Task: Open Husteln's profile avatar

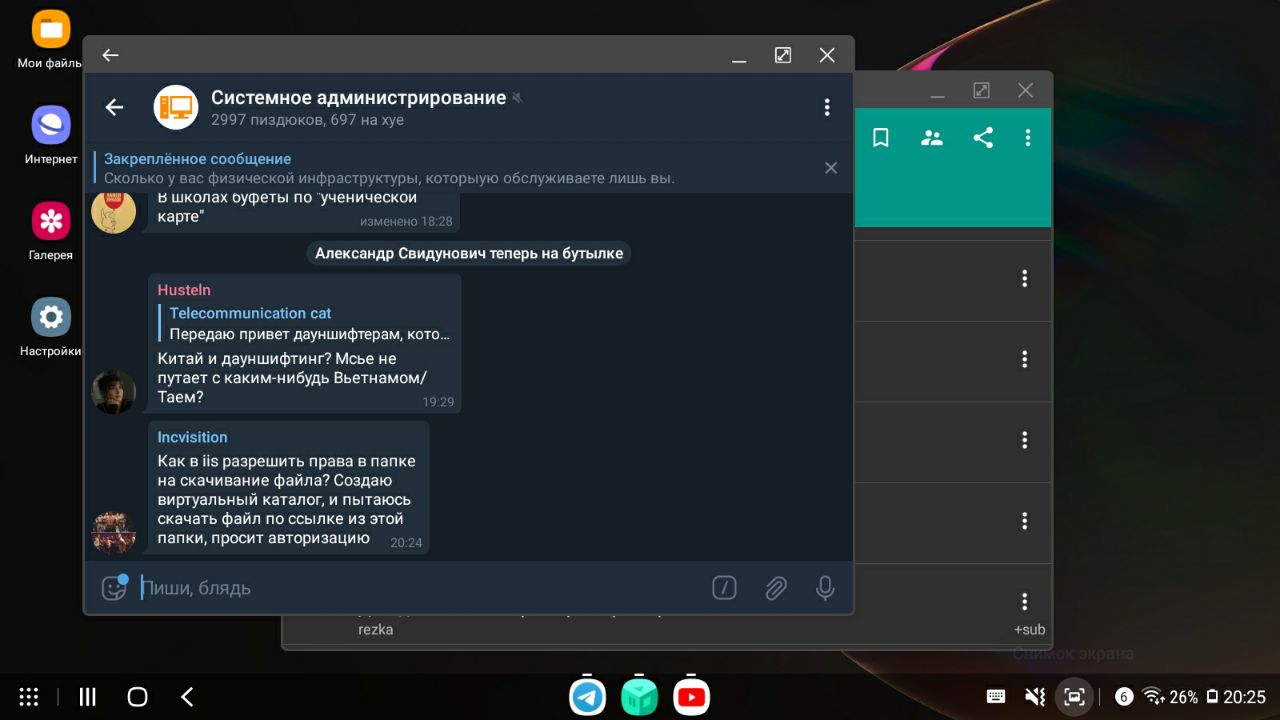Action: click(x=113, y=392)
